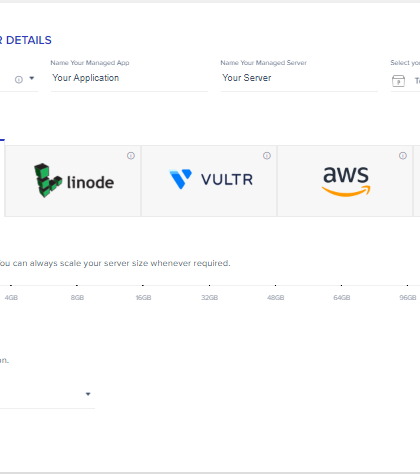Expand the location dropdown arrow
The image size is (420, 474).
pos(88,394)
